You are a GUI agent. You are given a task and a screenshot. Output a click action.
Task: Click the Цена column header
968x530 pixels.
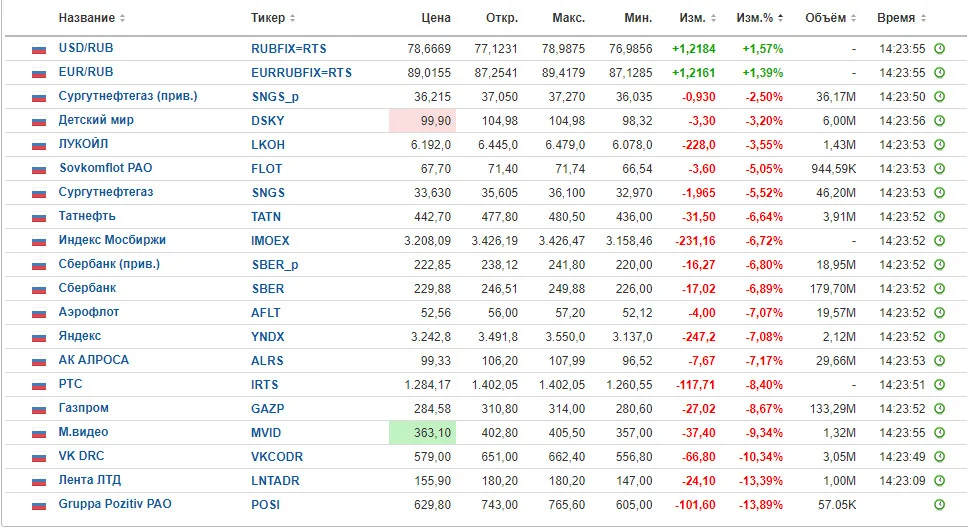(436, 18)
